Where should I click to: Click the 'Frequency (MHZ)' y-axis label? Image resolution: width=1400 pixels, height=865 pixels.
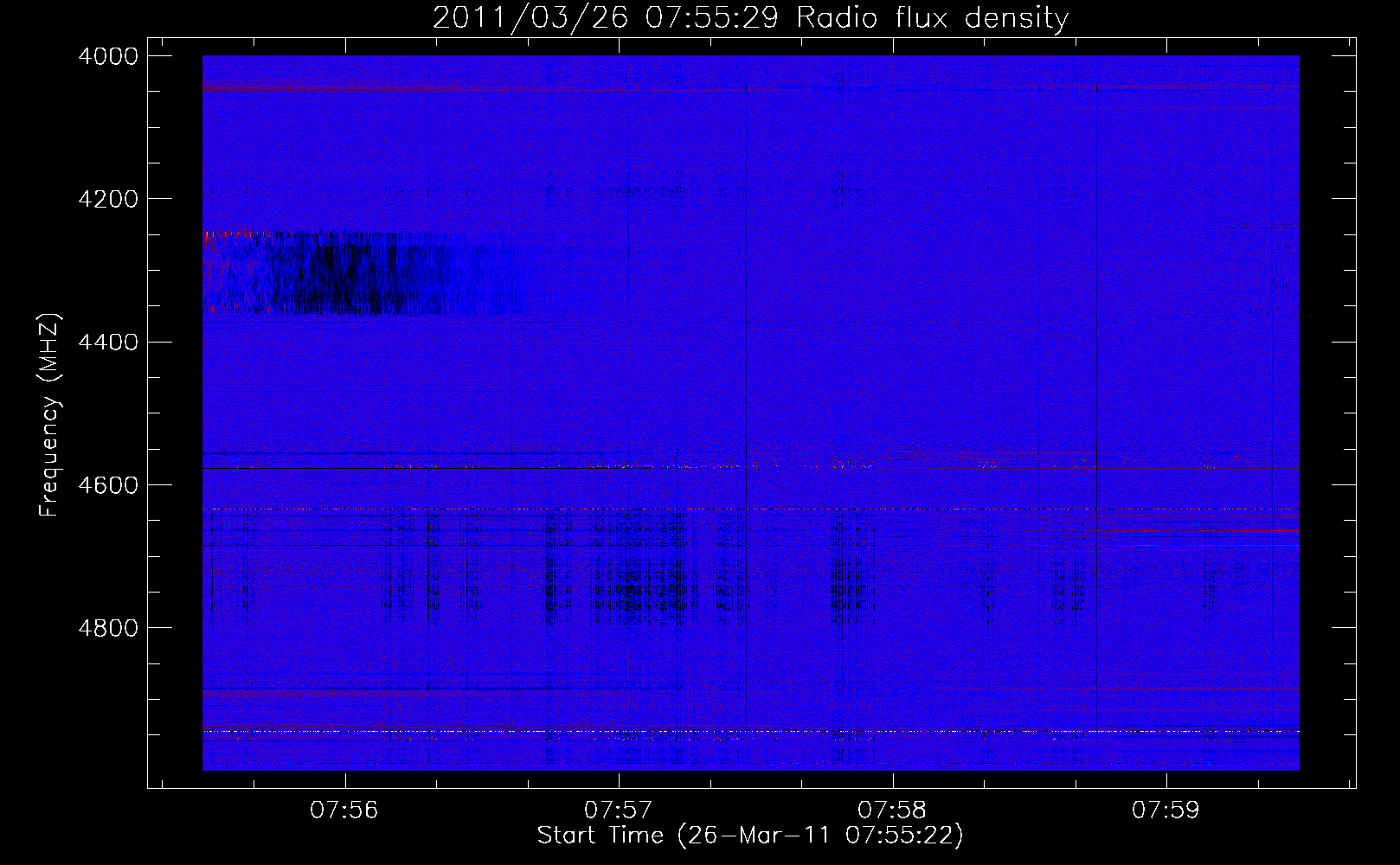[49, 415]
